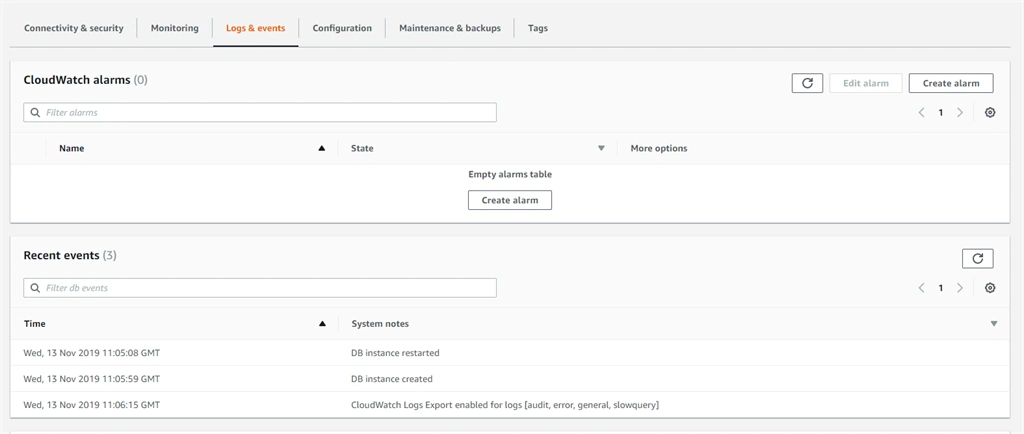Sort events by Time column arrow
This screenshot has height=434, width=1024.
(322, 324)
